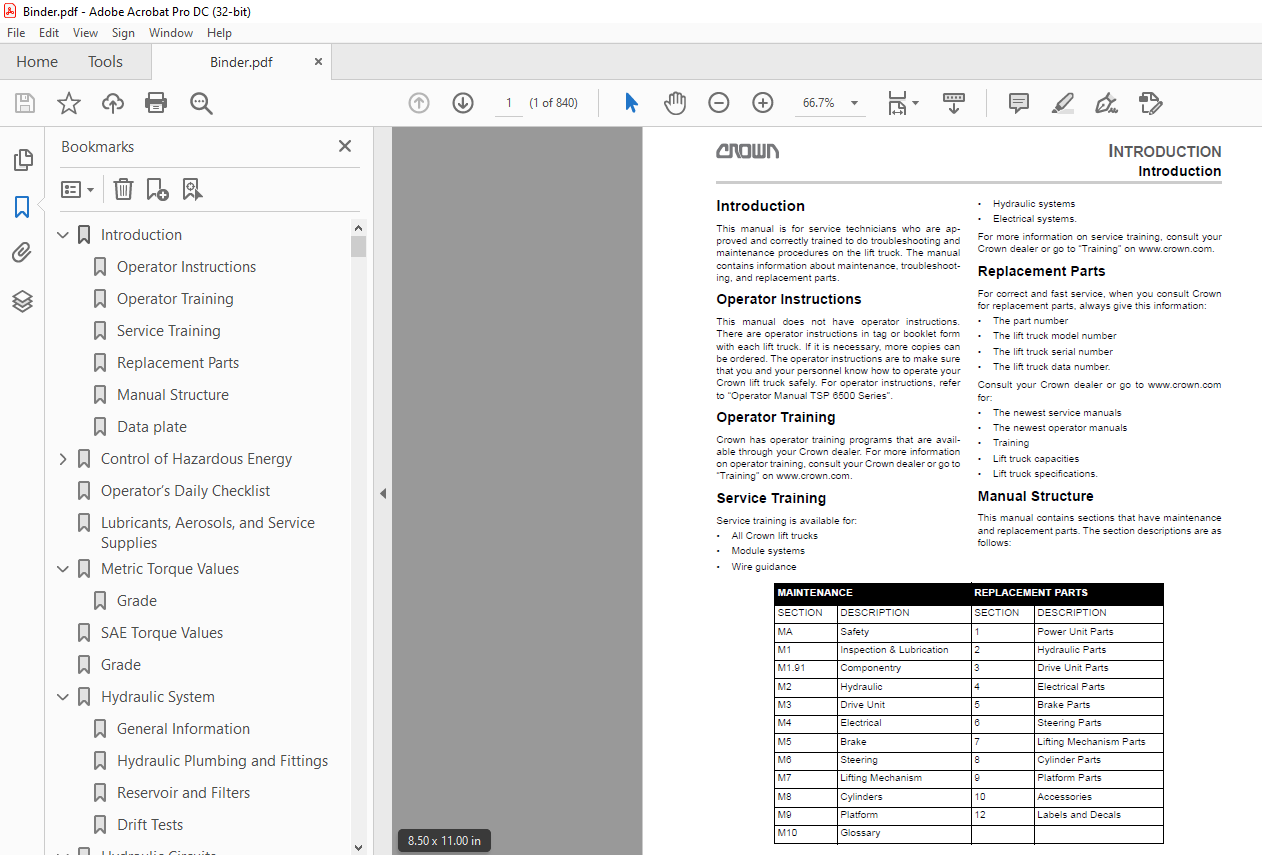Close the Bookmarks panel
Screen dimensions: 1262x855
click(345, 146)
